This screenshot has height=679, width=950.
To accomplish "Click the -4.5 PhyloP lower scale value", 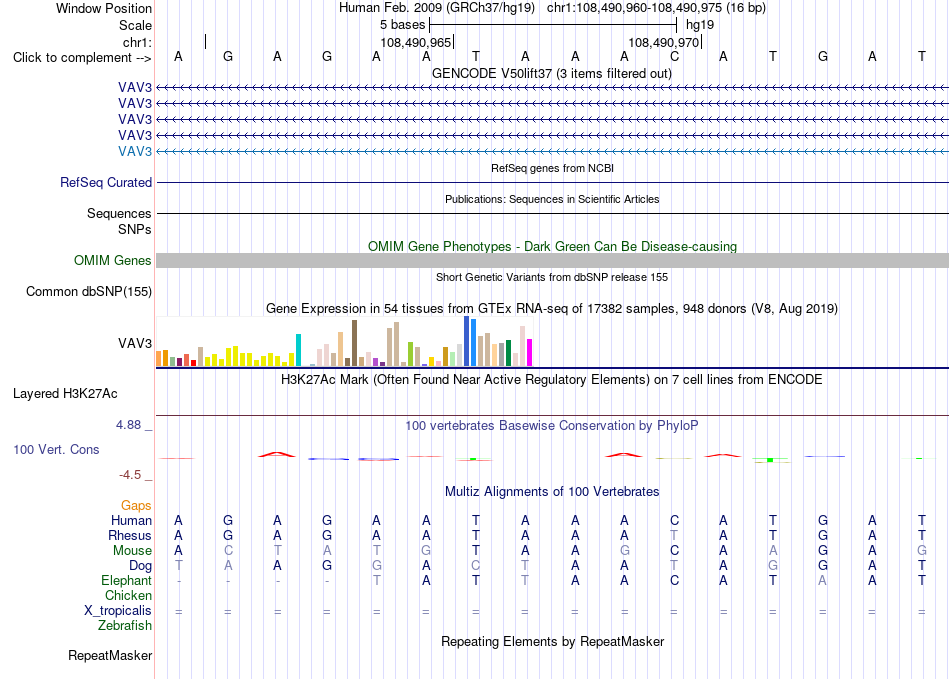I will (130, 475).
